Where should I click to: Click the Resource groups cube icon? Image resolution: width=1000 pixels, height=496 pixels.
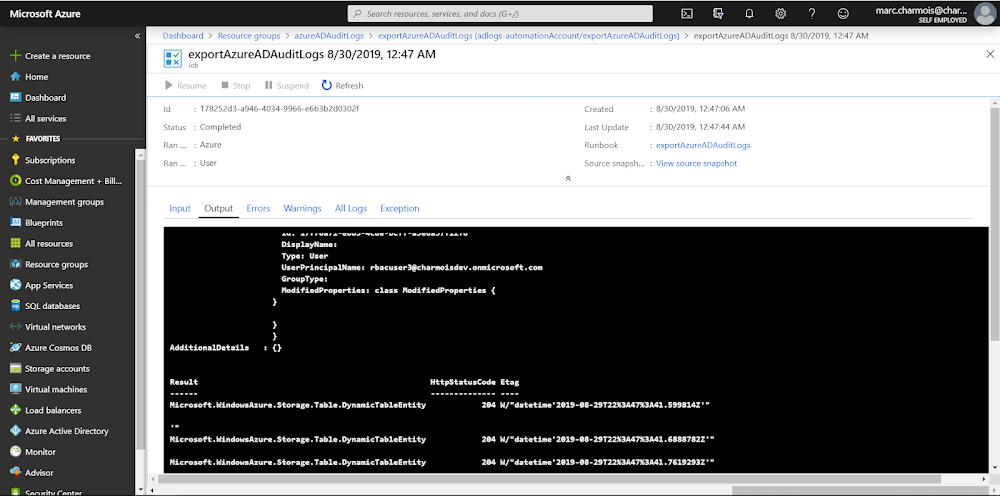click(16, 265)
